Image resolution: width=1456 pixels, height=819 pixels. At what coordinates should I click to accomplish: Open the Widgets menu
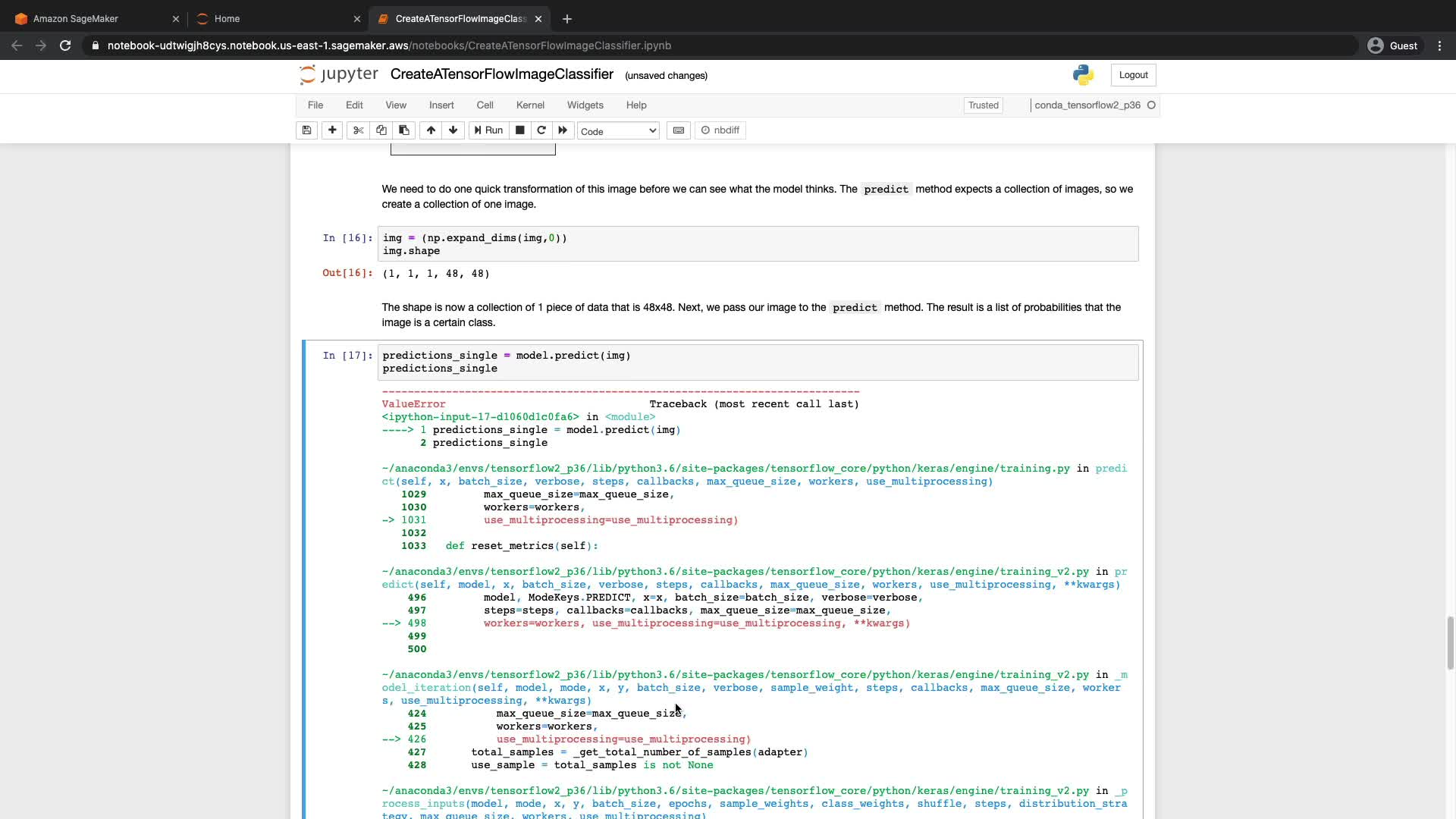pyautogui.click(x=585, y=105)
